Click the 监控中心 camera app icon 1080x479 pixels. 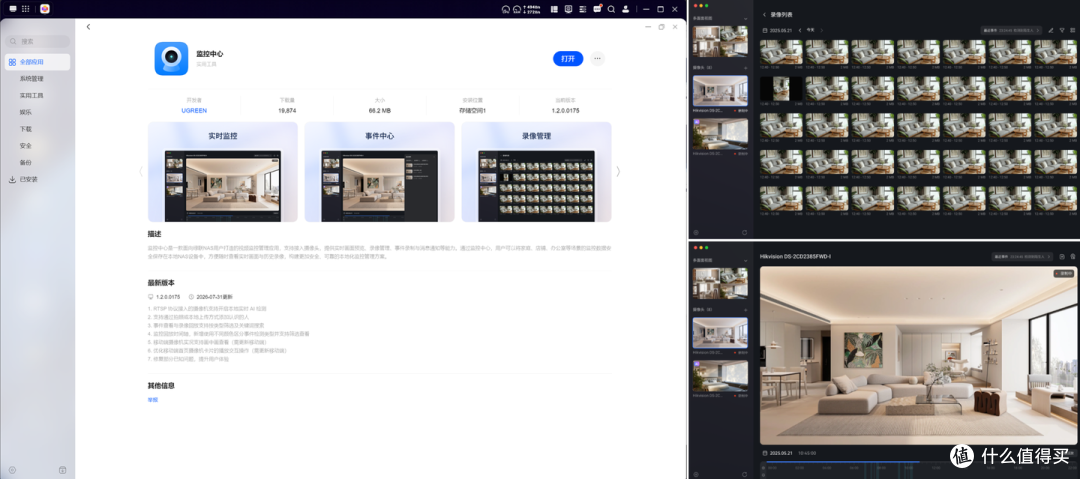(172, 59)
